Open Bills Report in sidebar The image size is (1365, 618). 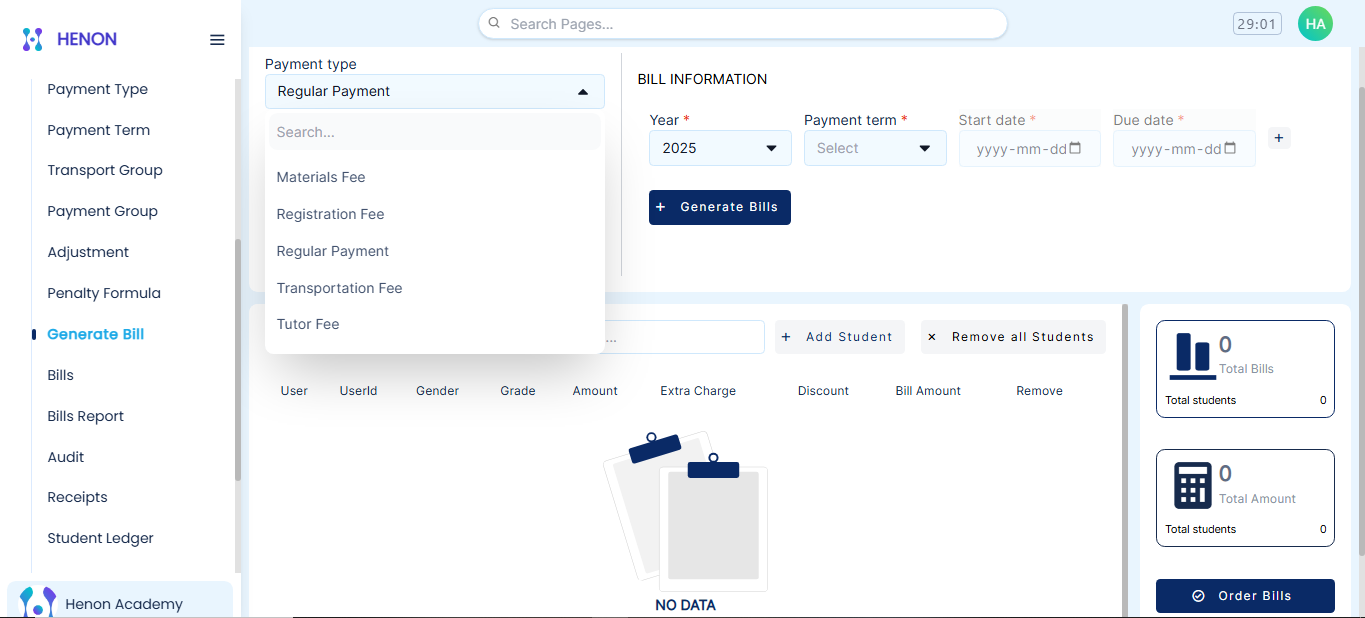86,416
